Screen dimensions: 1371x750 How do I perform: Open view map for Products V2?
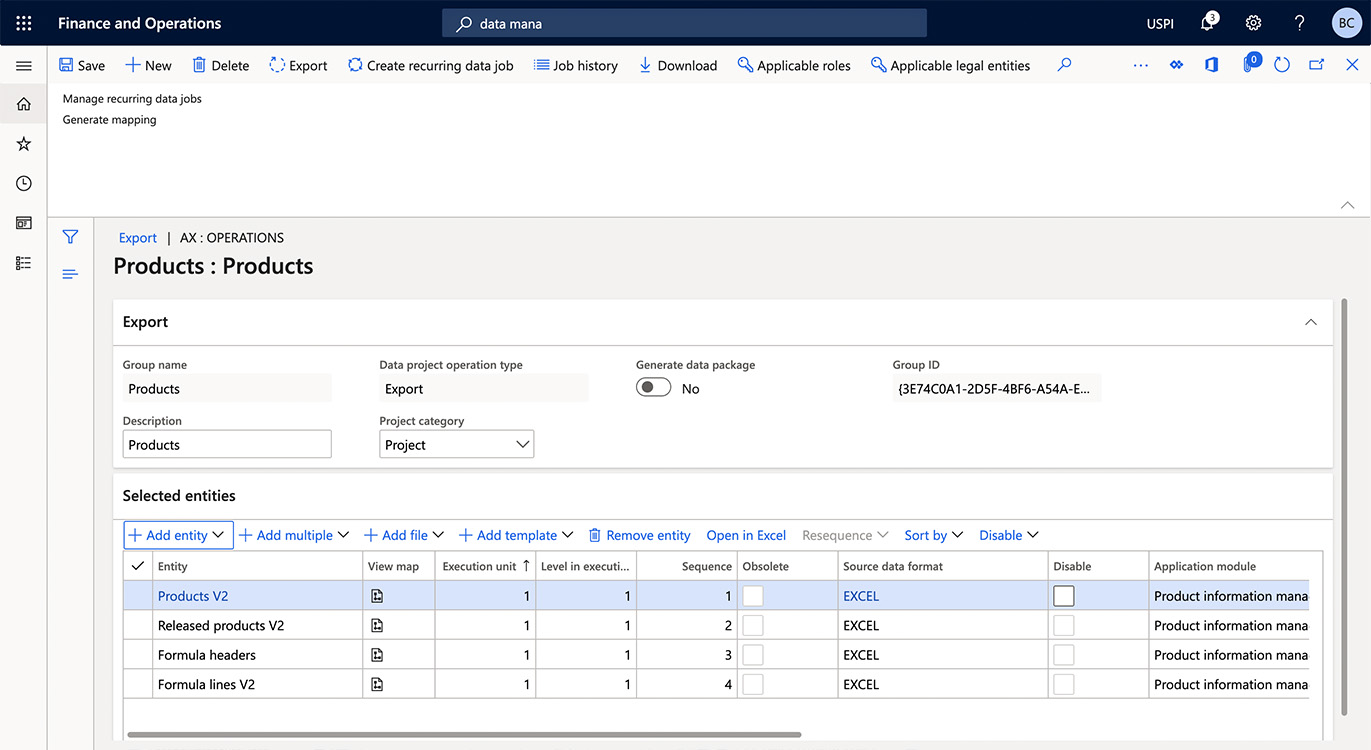tap(377, 596)
